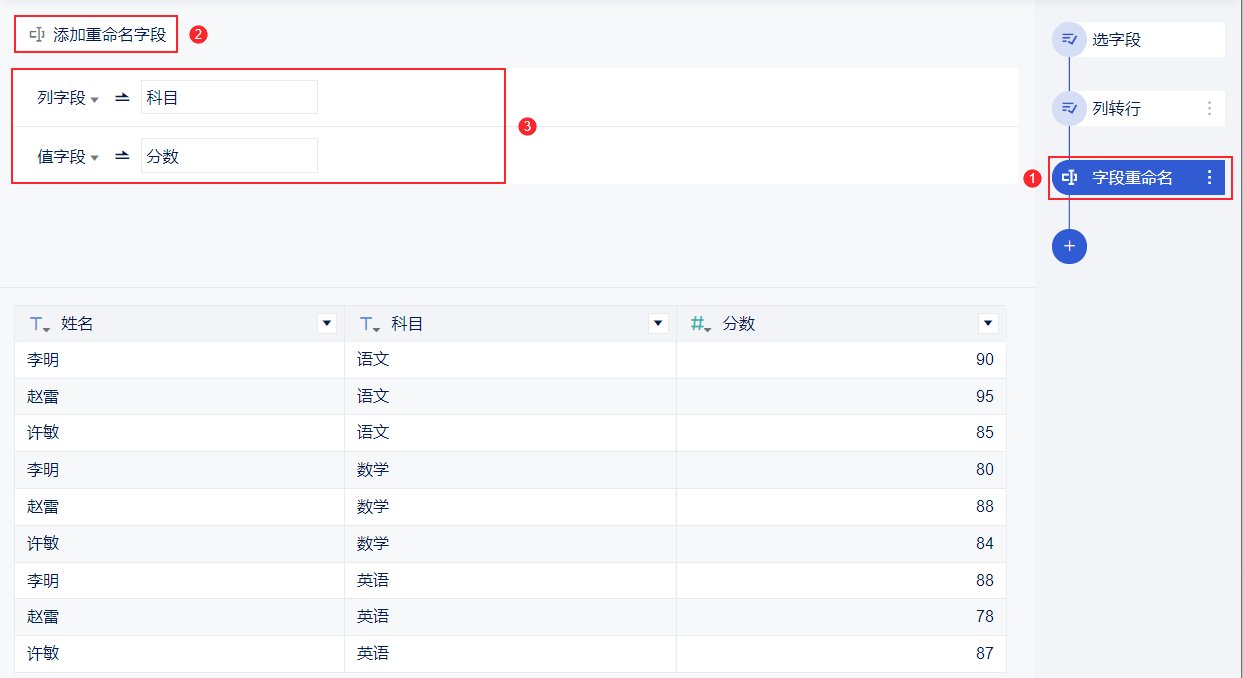Open filter dropdown for 姓名 column
The image size is (1243, 678).
click(326, 323)
